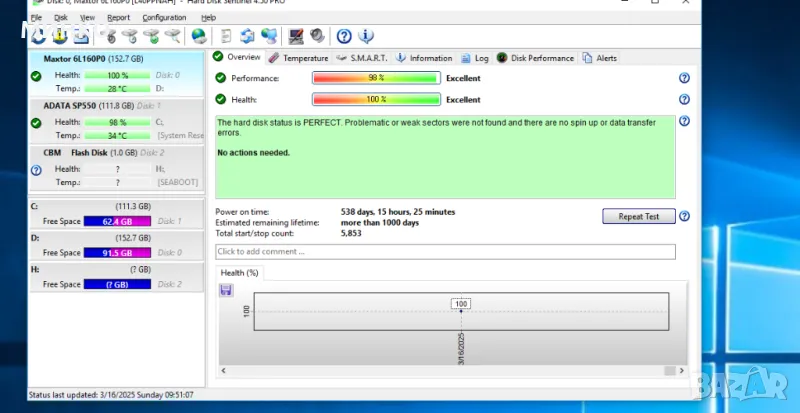This screenshot has width=800, height=413.
Task: Click the speaker icon in the toolbar
Action: pyautogui.click(x=318, y=37)
